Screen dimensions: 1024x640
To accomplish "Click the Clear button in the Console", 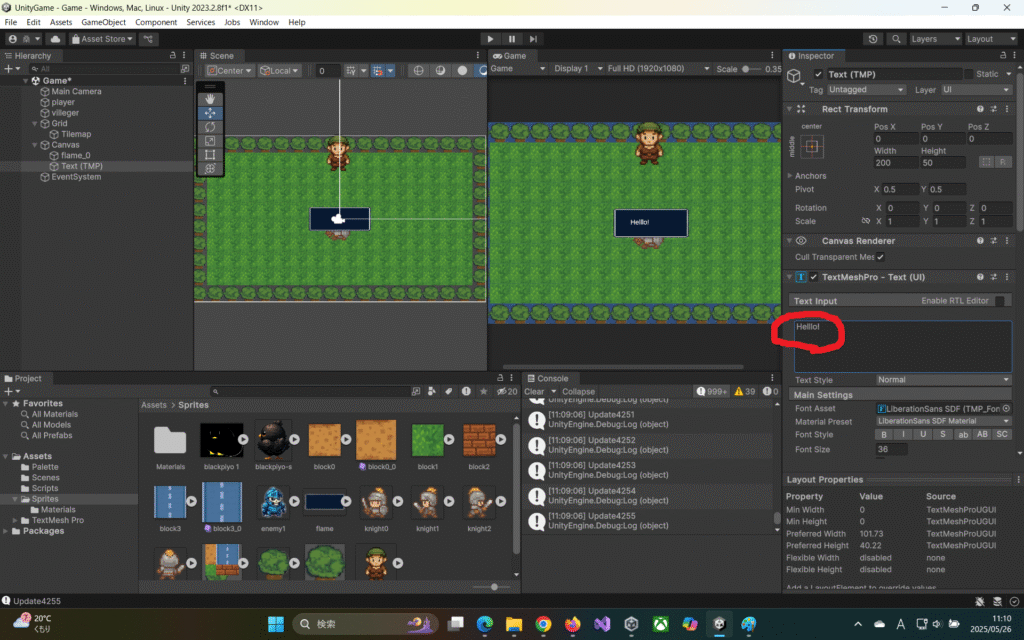I will point(534,392).
